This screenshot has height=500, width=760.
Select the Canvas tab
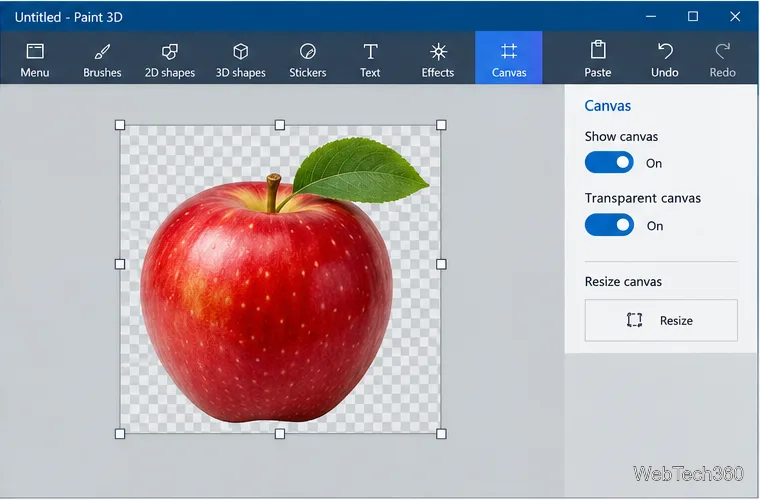(x=508, y=58)
